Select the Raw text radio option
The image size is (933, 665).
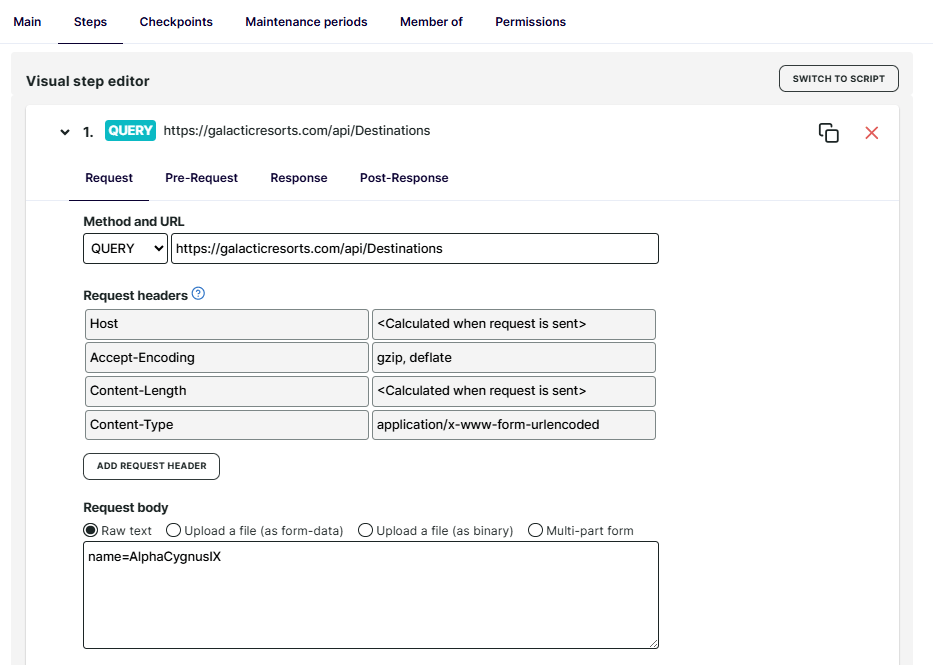[x=90, y=530]
